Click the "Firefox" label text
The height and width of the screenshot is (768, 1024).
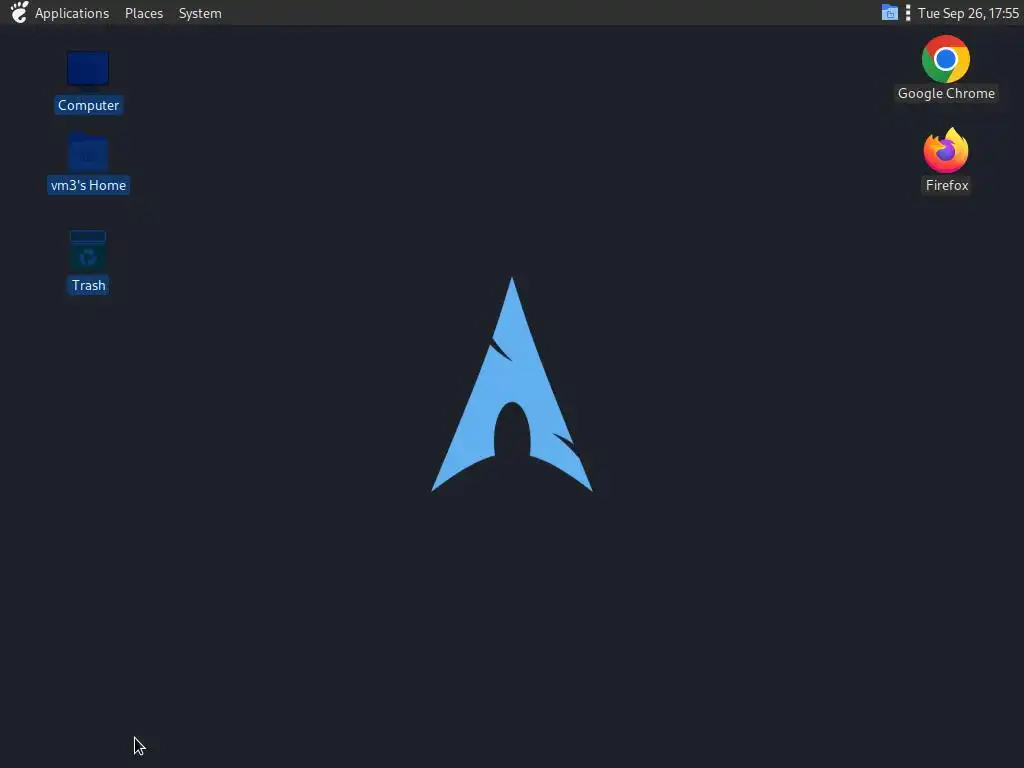click(947, 185)
